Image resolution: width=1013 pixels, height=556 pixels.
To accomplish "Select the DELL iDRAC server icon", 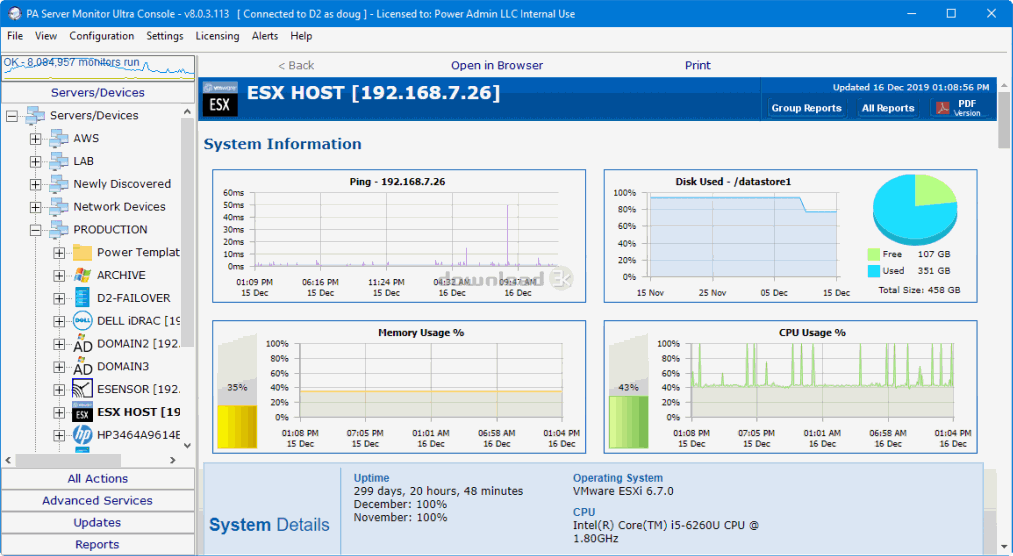I will 83,321.
